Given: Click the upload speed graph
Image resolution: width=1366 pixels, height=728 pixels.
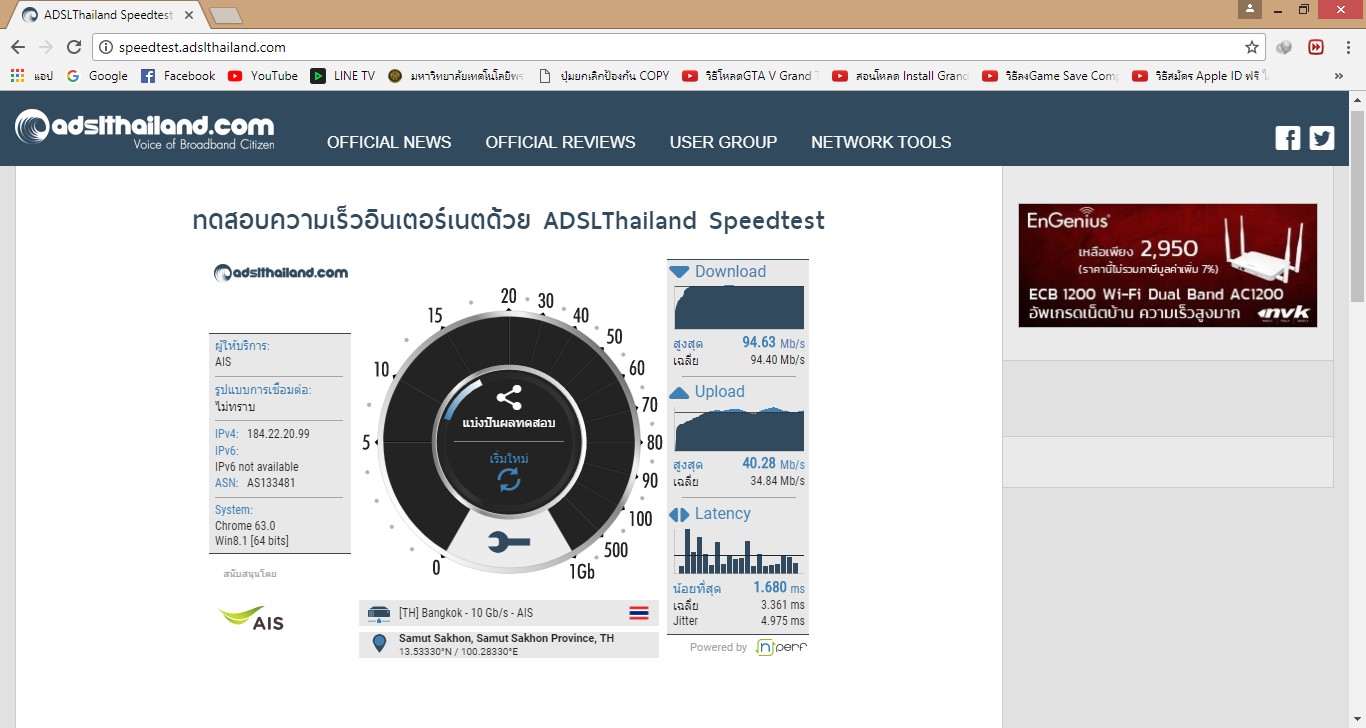Looking at the screenshot, I should click(x=739, y=429).
